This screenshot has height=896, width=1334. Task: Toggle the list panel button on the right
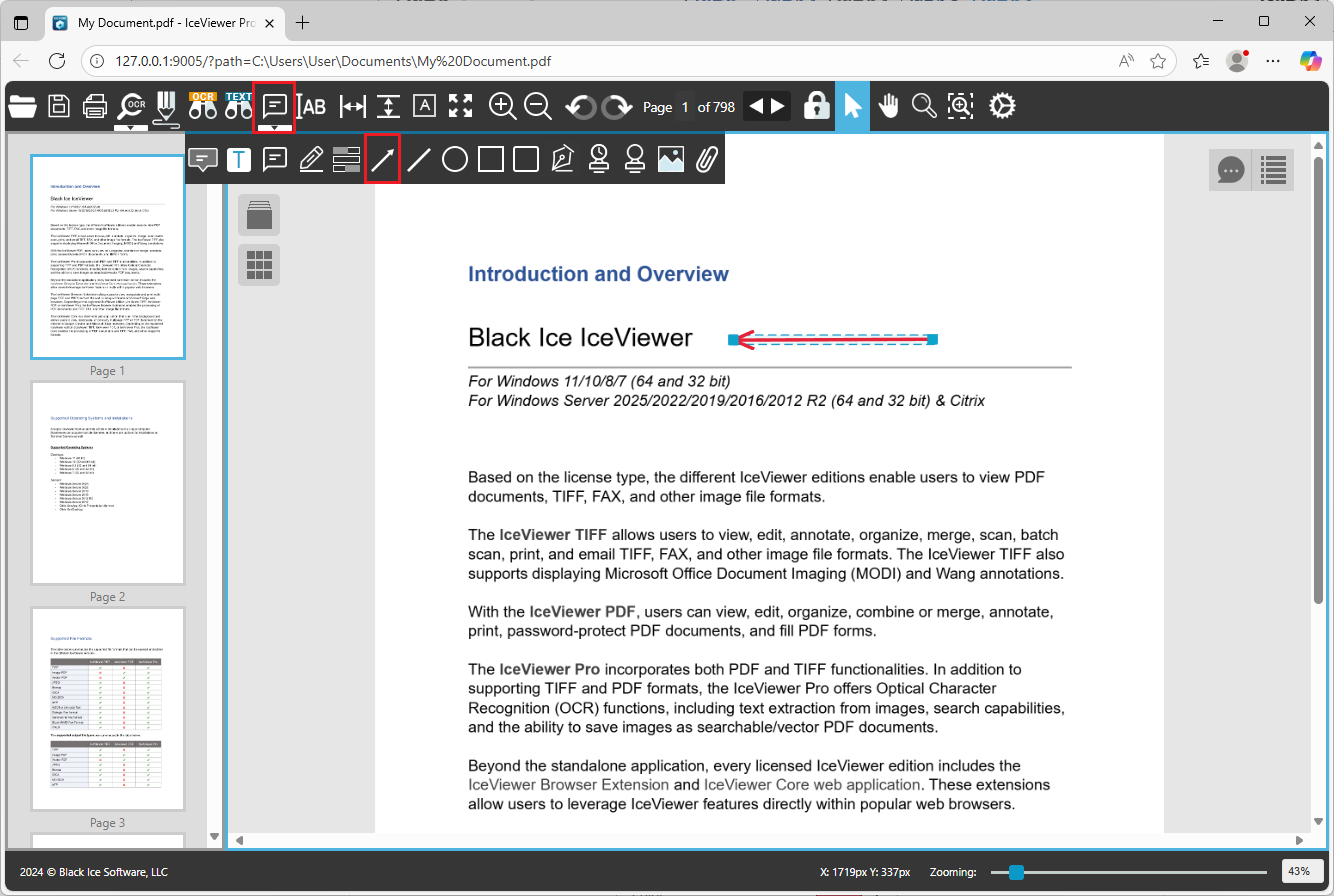[x=1273, y=170]
